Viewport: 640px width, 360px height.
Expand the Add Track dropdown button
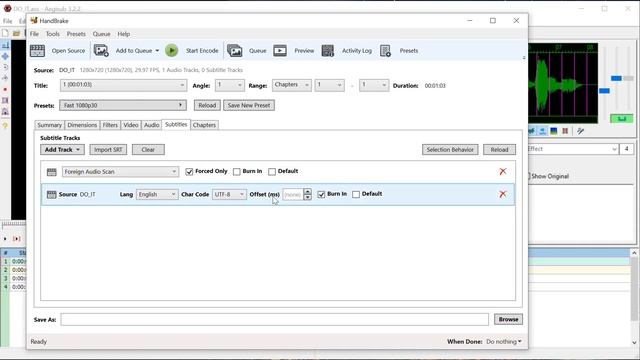click(x=62, y=150)
